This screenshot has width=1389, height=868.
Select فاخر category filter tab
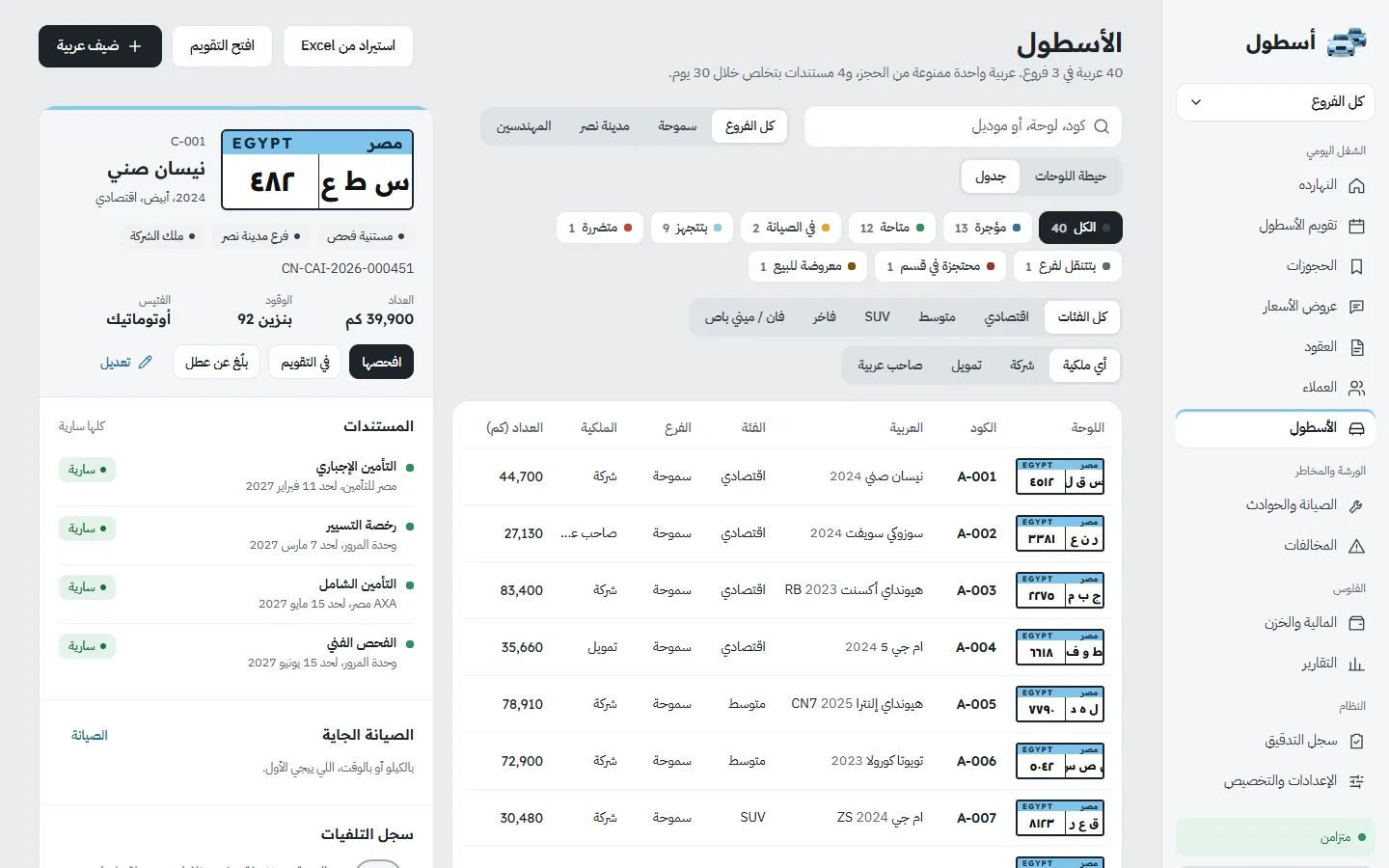pyautogui.click(x=825, y=317)
